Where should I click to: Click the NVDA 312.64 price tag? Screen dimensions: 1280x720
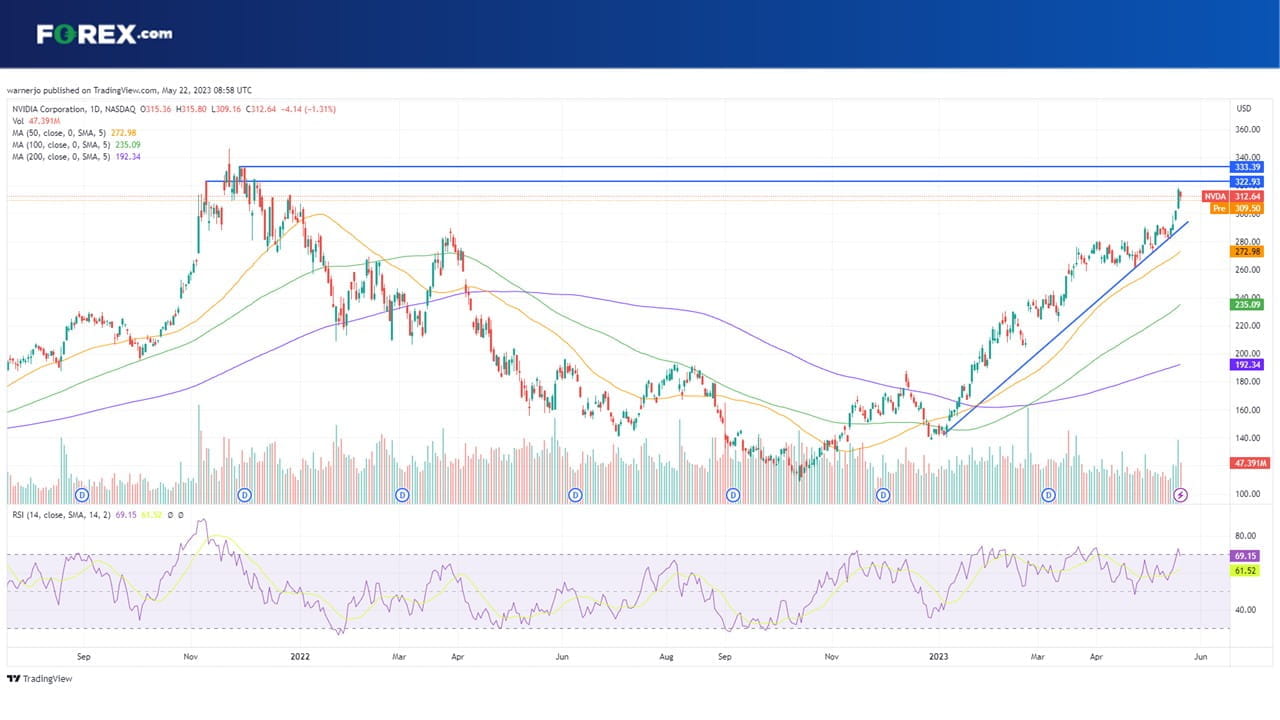[1232, 197]
